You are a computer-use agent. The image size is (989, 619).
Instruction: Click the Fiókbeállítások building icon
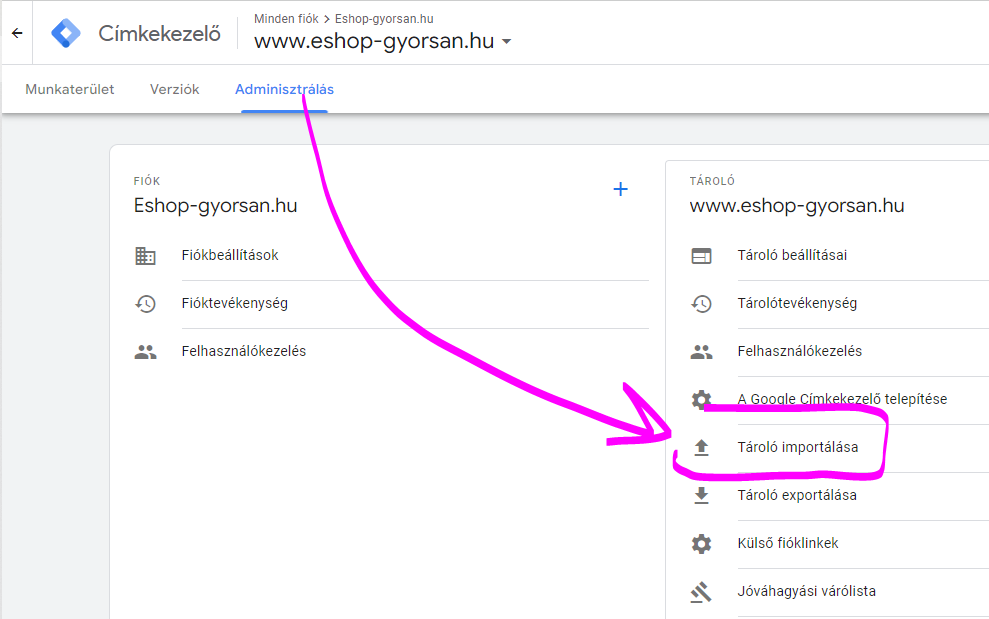145,256
